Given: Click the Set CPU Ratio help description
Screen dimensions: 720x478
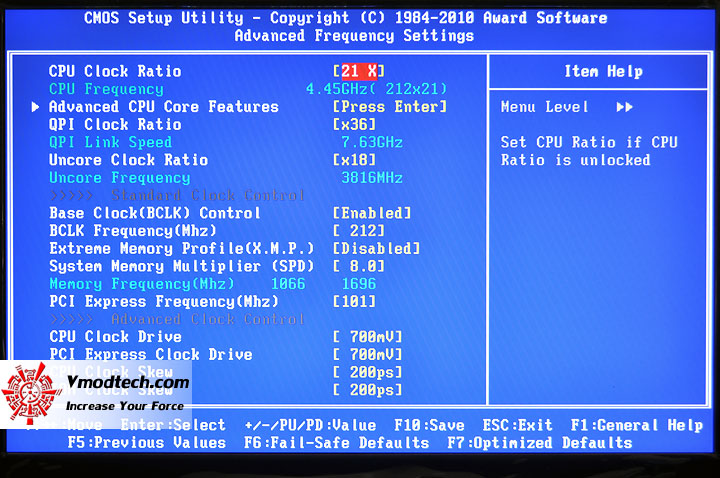Looking at the screenshot, I should click(589, 151).
